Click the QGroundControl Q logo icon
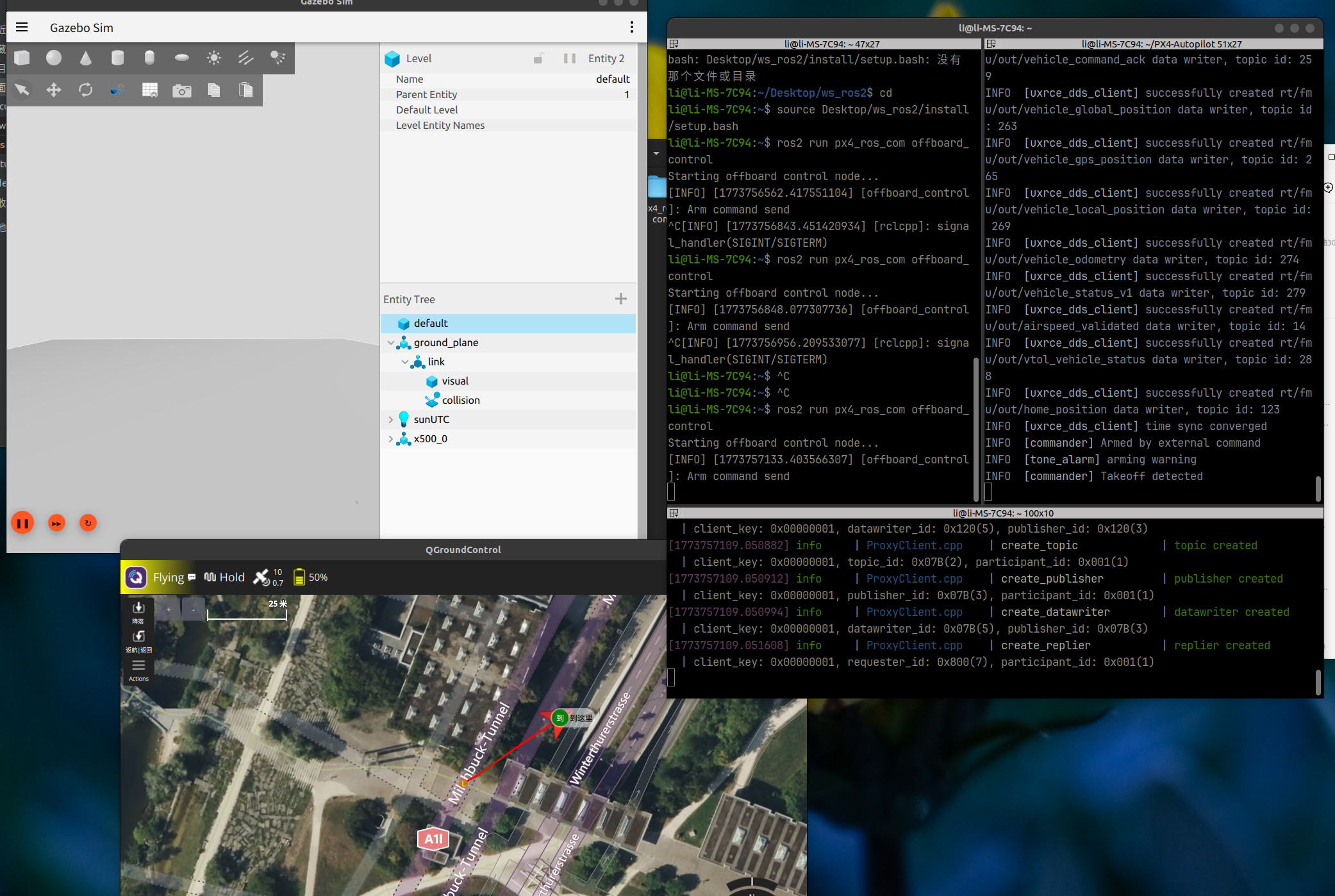 [136, 577]
